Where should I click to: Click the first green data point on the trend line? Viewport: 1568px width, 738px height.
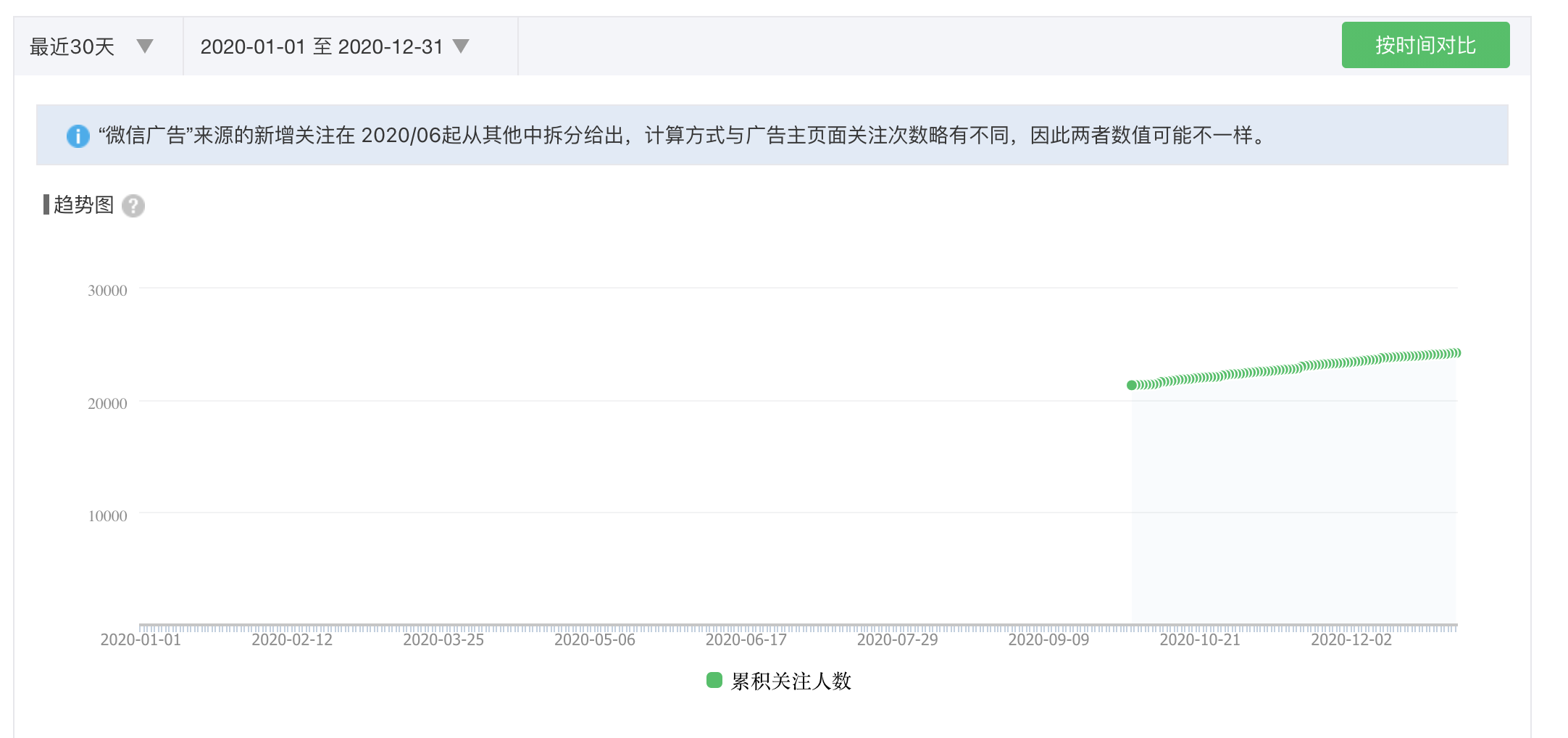point(1132,385)
